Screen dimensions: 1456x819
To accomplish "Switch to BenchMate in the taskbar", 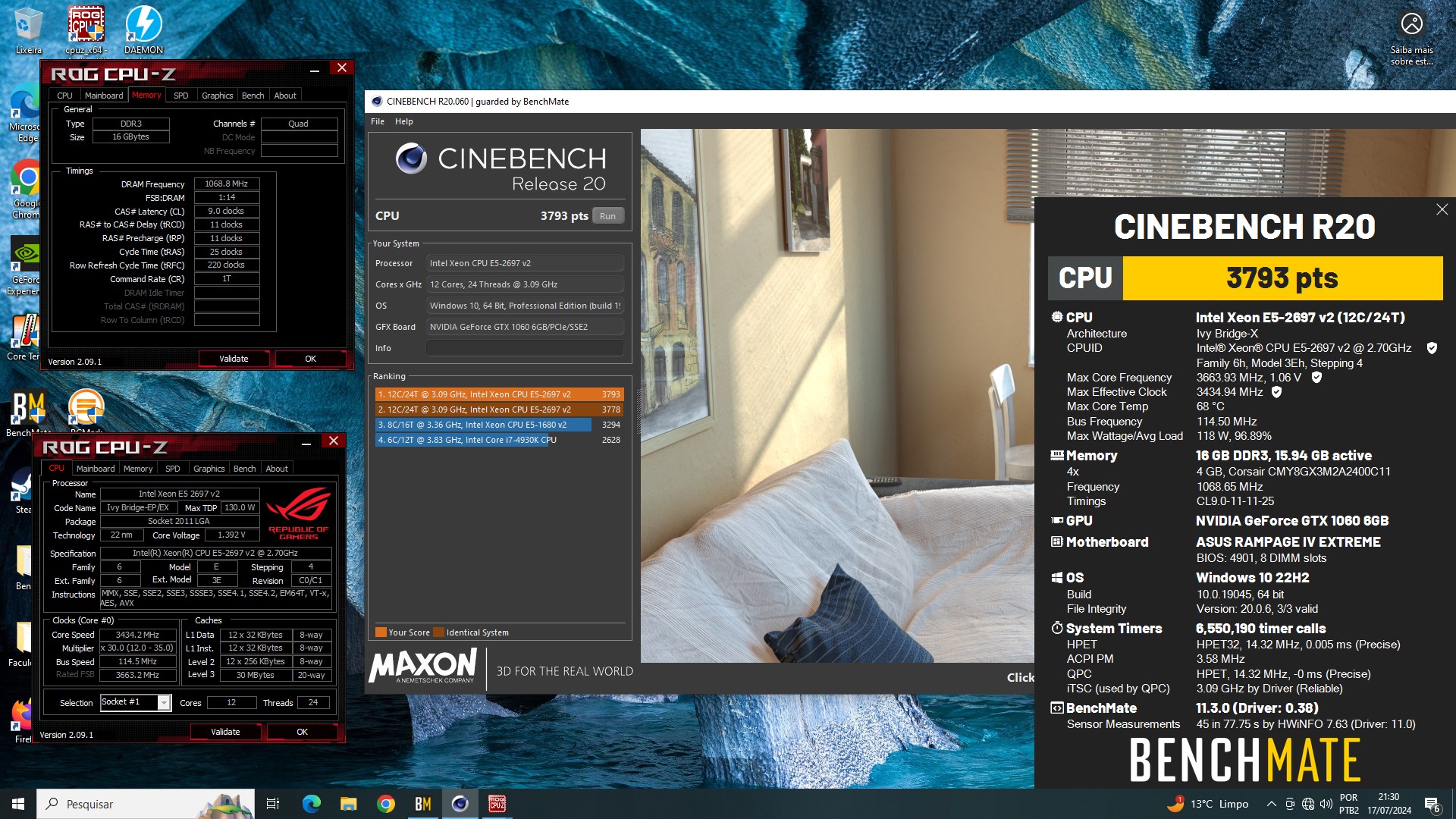I will [x=422, y=804].
